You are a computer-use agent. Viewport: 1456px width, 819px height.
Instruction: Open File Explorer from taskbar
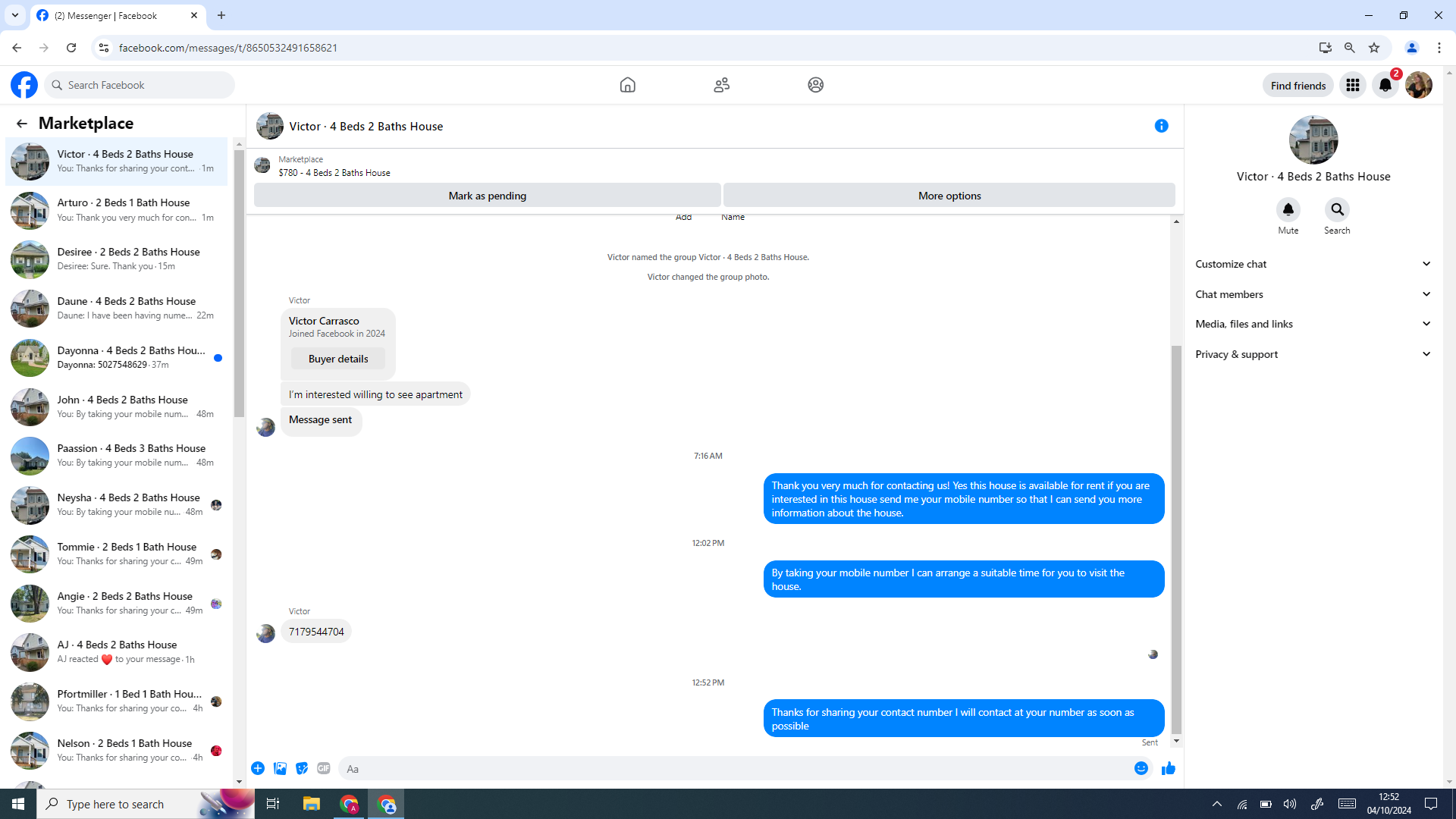[x=312, y=804]
